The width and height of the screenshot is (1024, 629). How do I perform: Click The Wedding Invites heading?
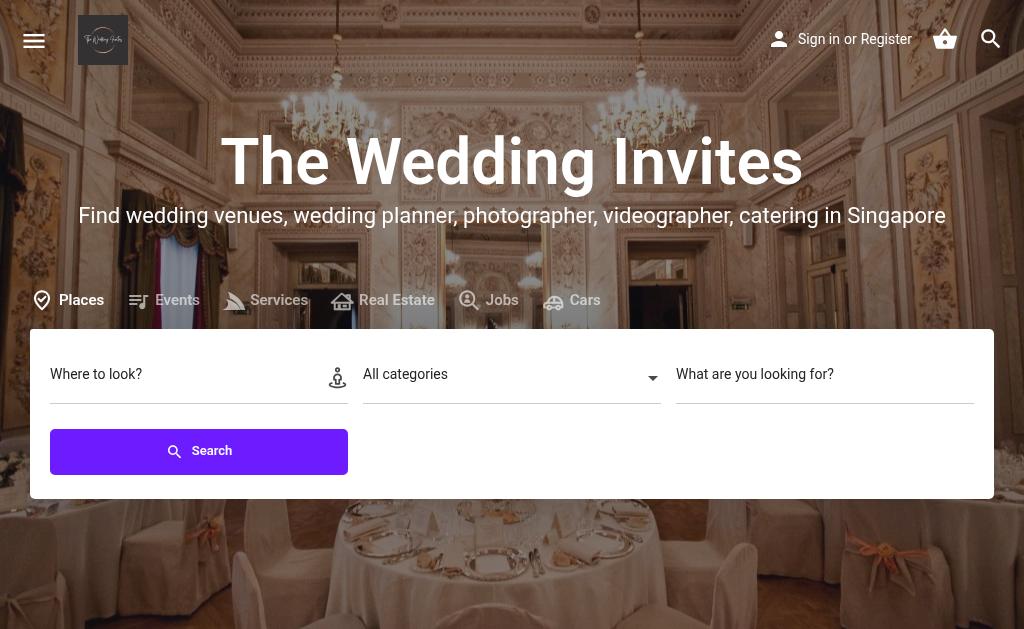tap(511, 162)
